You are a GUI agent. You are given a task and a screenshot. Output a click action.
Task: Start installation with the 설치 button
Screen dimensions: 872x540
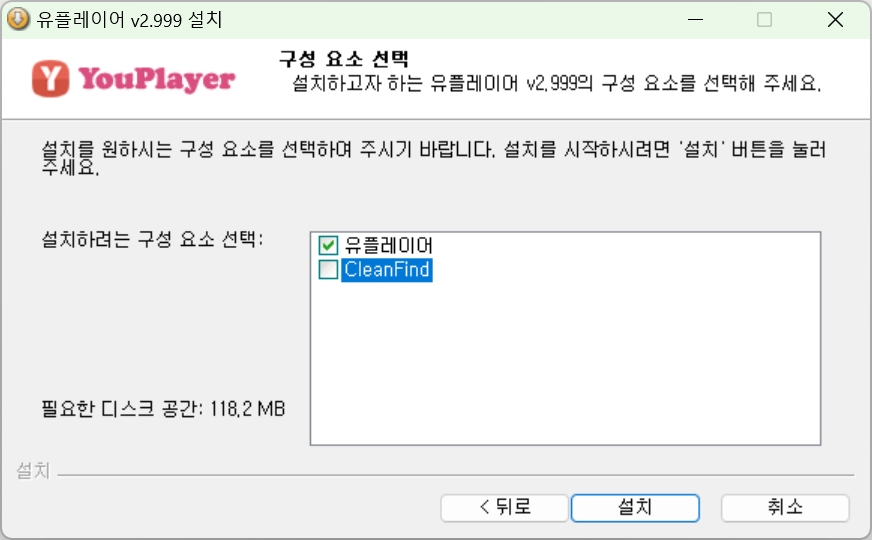tap(635, 508)
